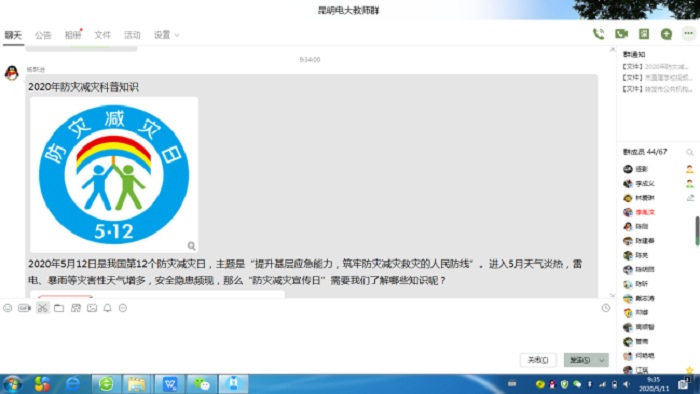Click the 群通知 heading

point(634,54)
